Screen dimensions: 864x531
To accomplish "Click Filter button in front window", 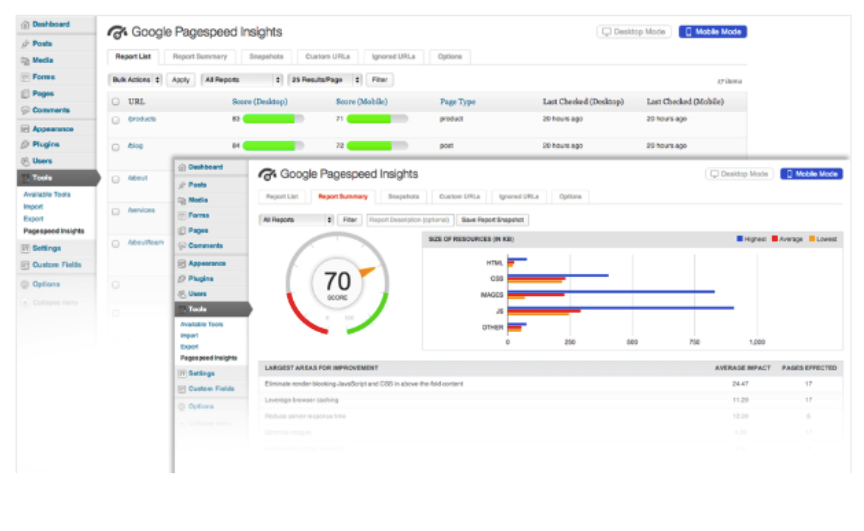I will coord(350,220).
